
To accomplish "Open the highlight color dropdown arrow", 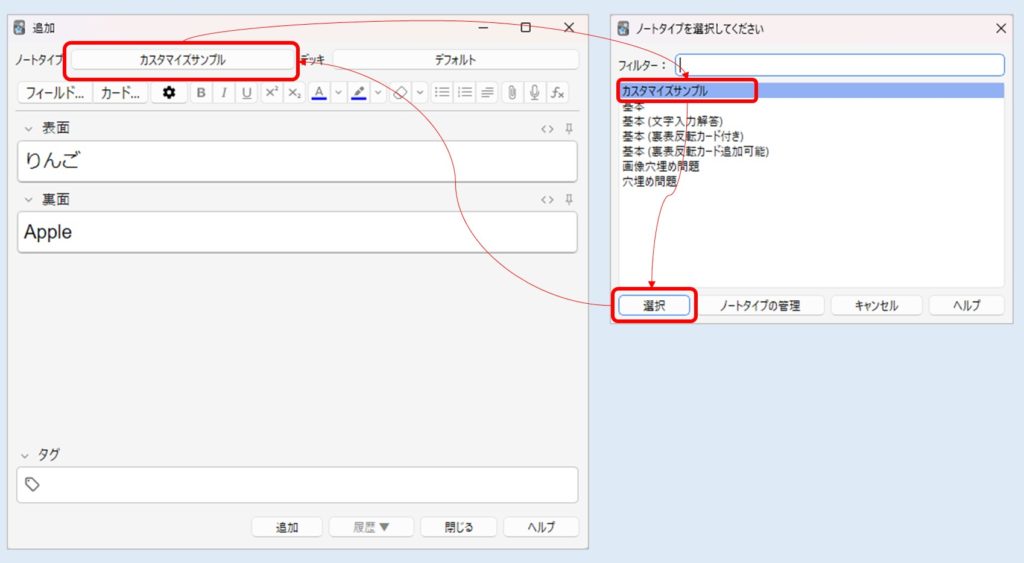I will [x=378, y=93].
